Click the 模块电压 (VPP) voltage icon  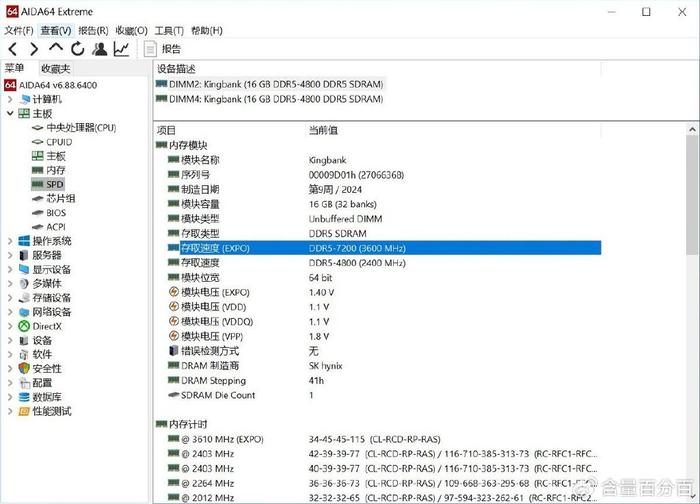pos(174,336)
